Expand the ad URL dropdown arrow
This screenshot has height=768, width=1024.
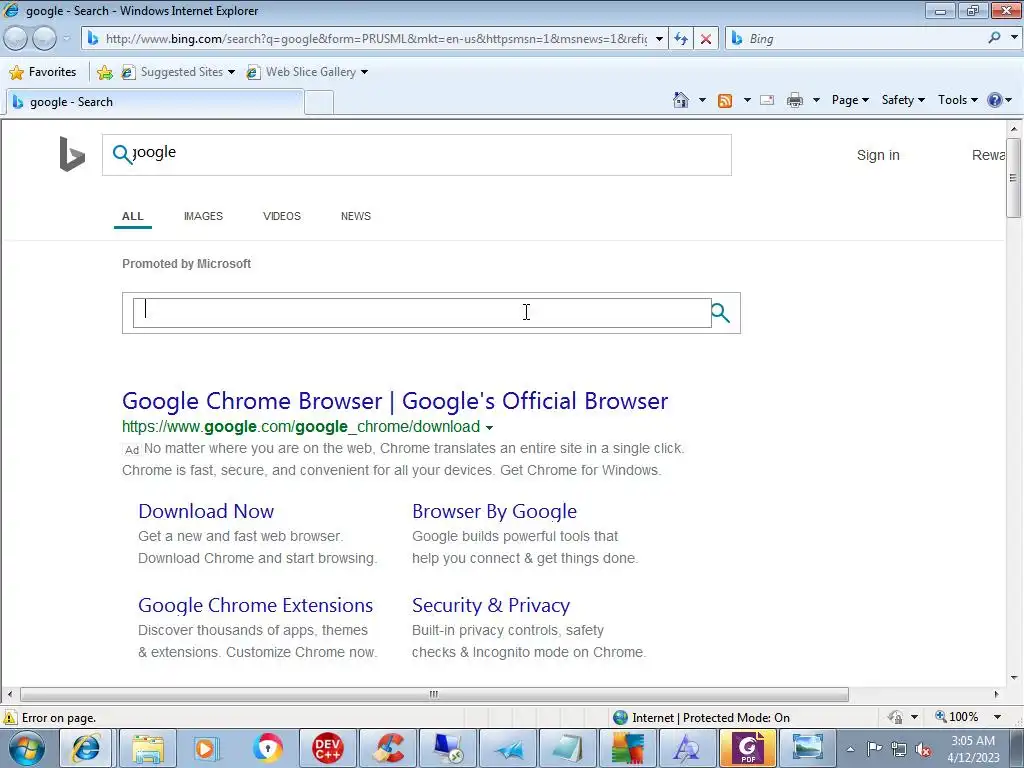(489, 428)
